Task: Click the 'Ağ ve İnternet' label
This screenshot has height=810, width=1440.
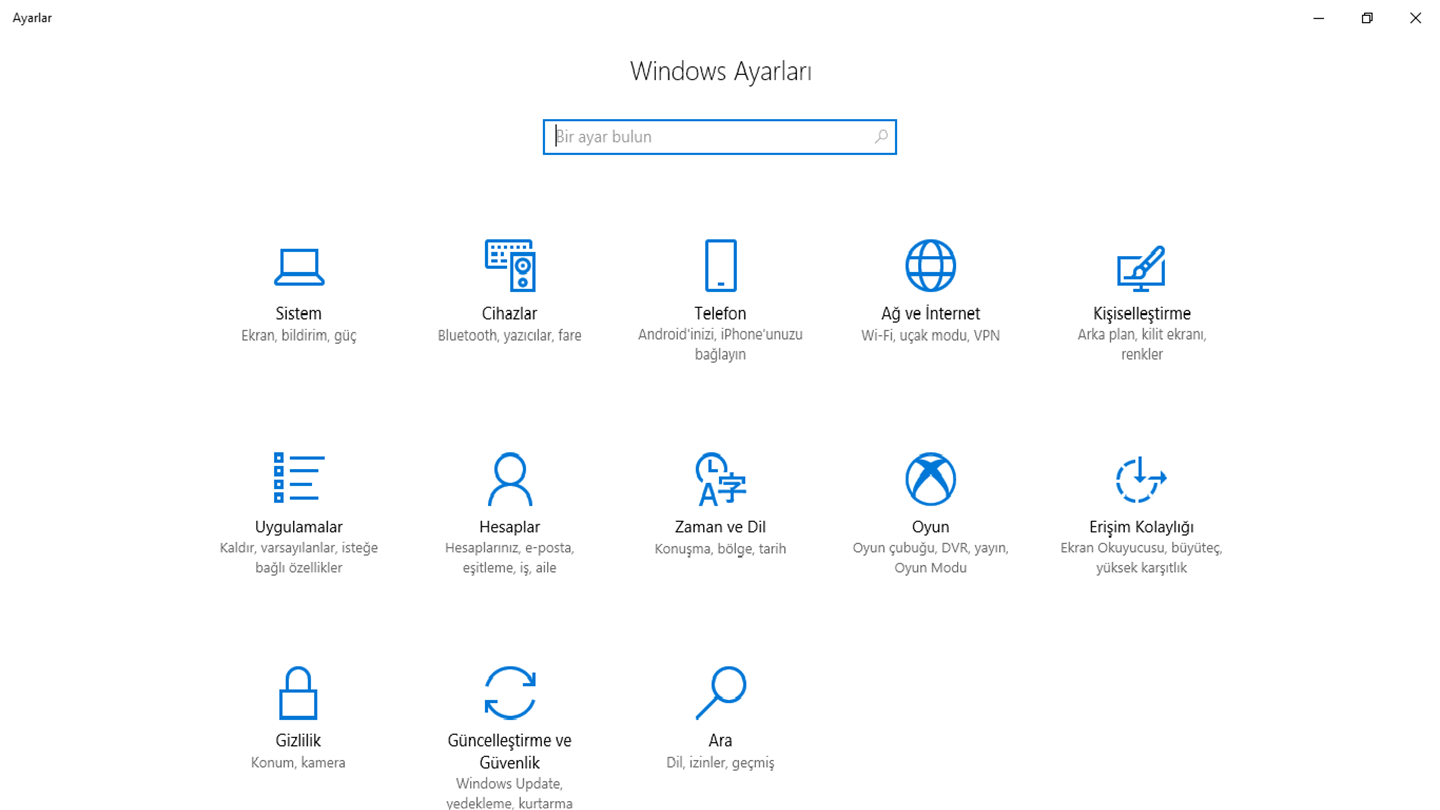Action: click(x=930, y=313)
